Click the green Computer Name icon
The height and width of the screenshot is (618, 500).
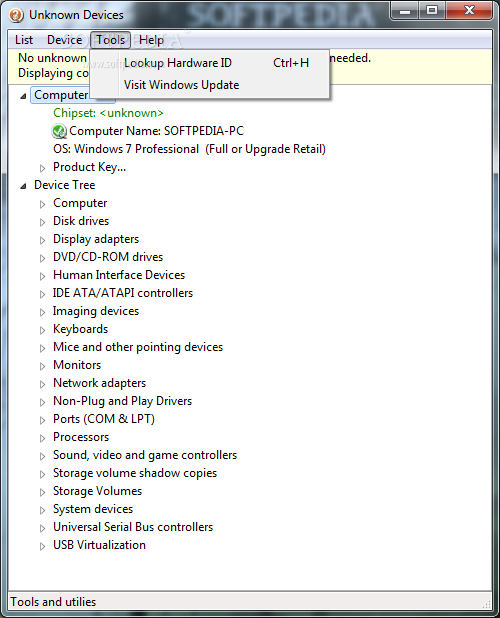[x=59, y=131]
